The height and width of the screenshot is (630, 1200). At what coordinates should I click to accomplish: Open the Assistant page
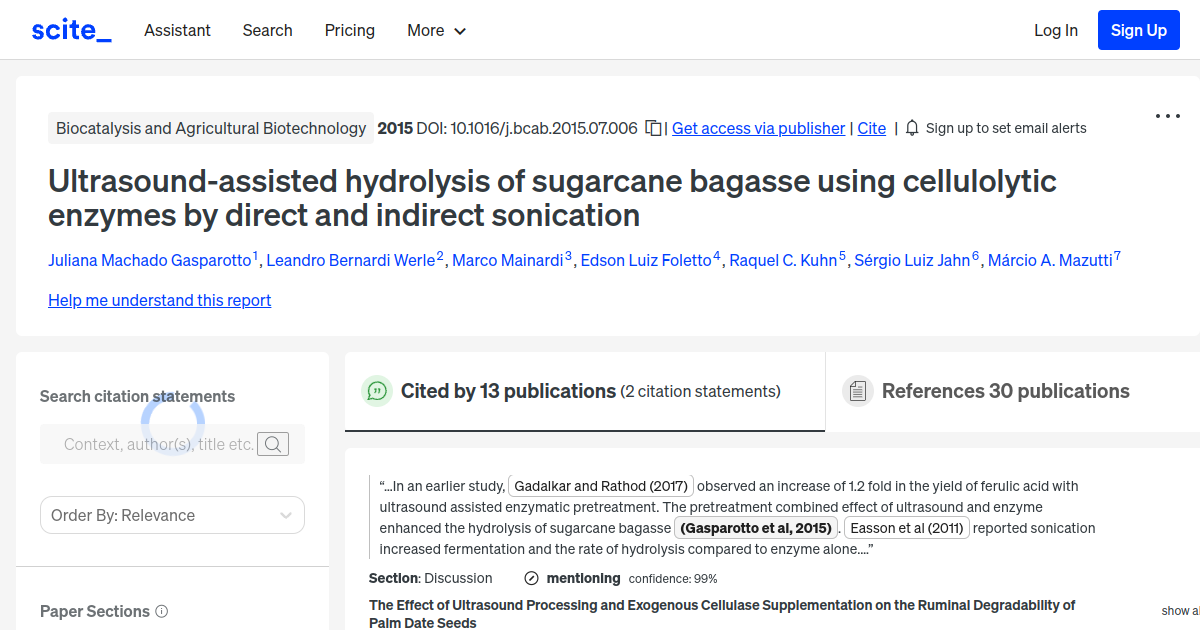177,31
